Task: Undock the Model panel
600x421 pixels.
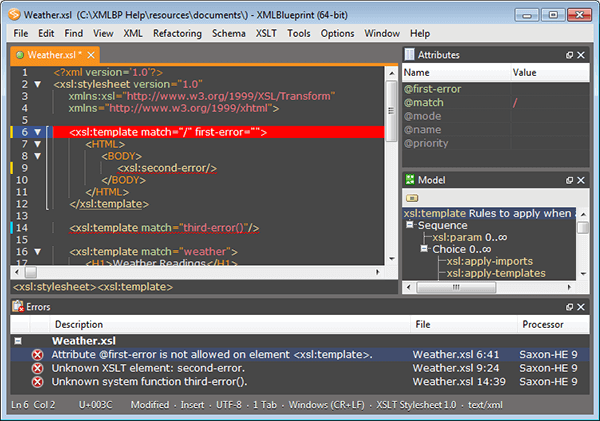Action: coord(570,180)
